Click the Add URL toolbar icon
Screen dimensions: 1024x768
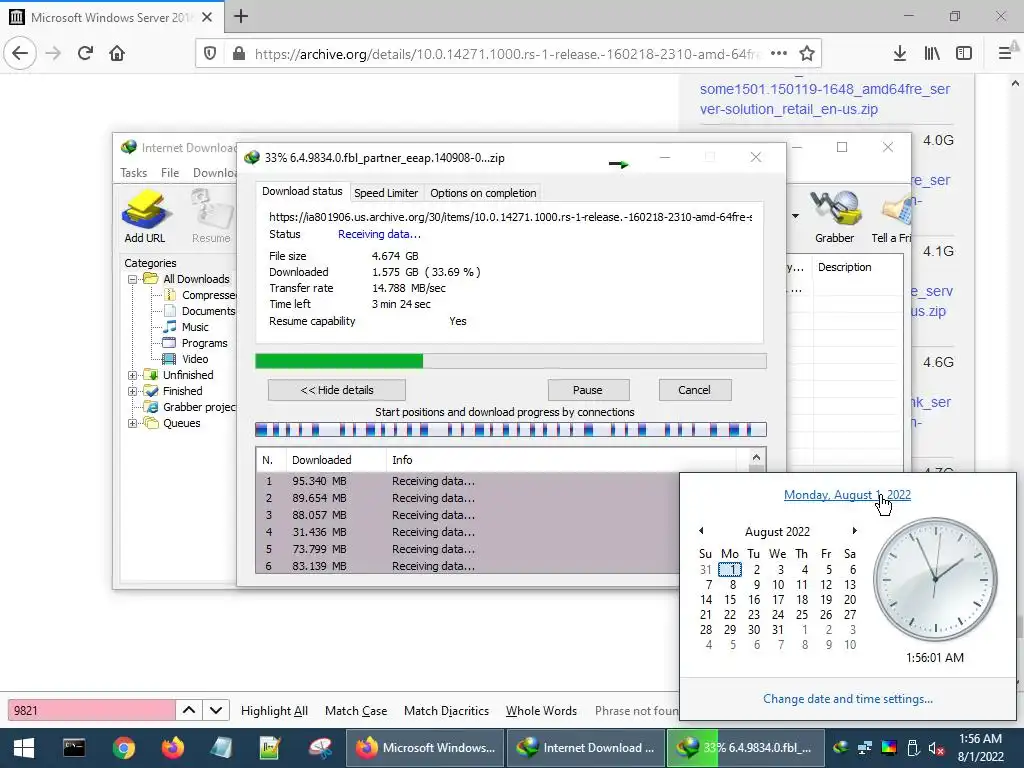pos(145,217)
